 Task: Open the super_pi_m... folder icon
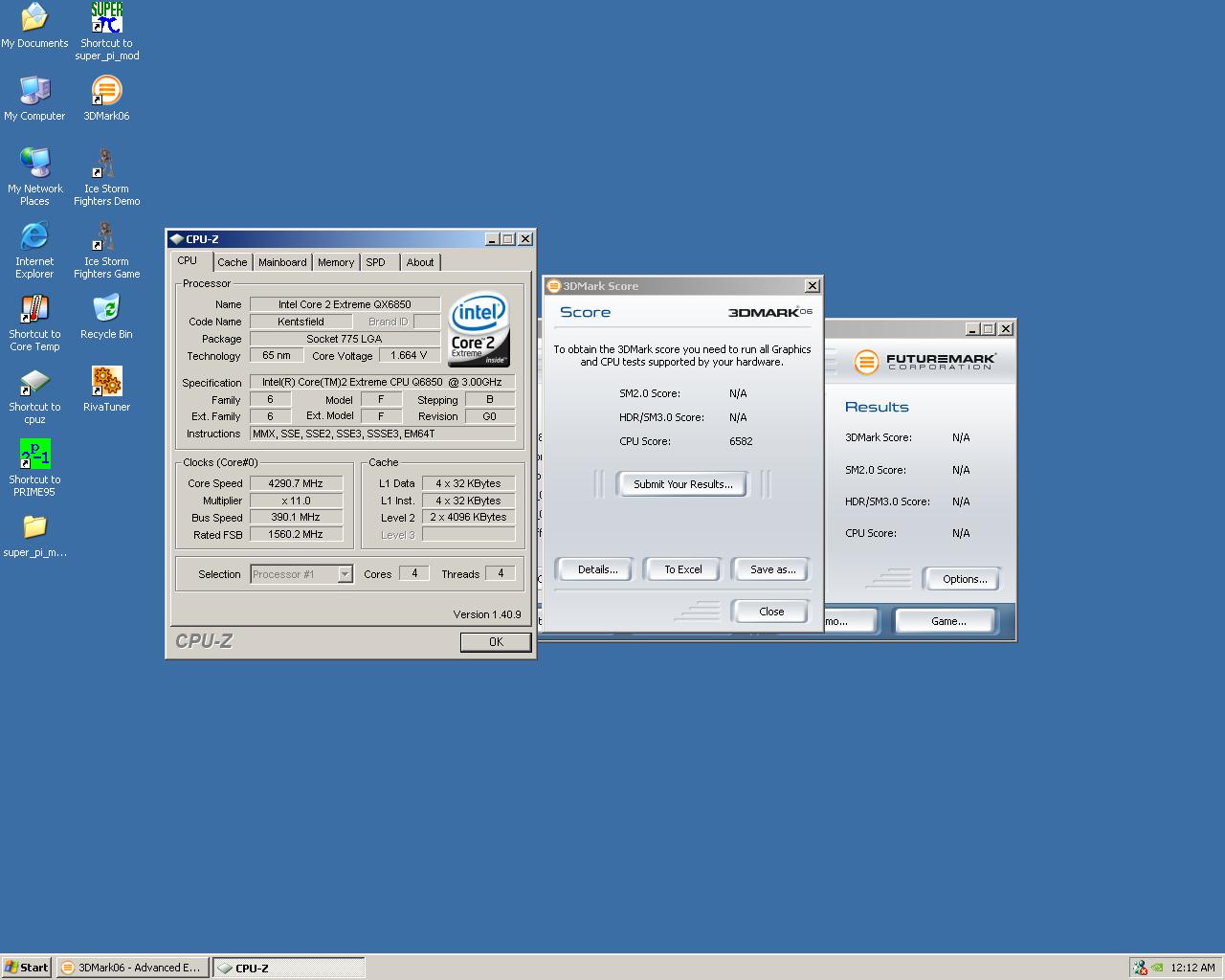tap(34, 536)
